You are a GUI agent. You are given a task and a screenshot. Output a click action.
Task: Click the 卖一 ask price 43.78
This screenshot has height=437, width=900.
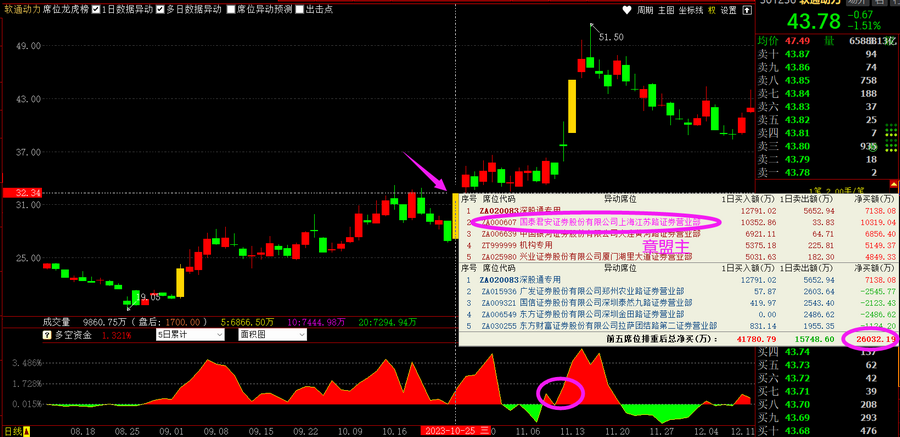[797, 173]
